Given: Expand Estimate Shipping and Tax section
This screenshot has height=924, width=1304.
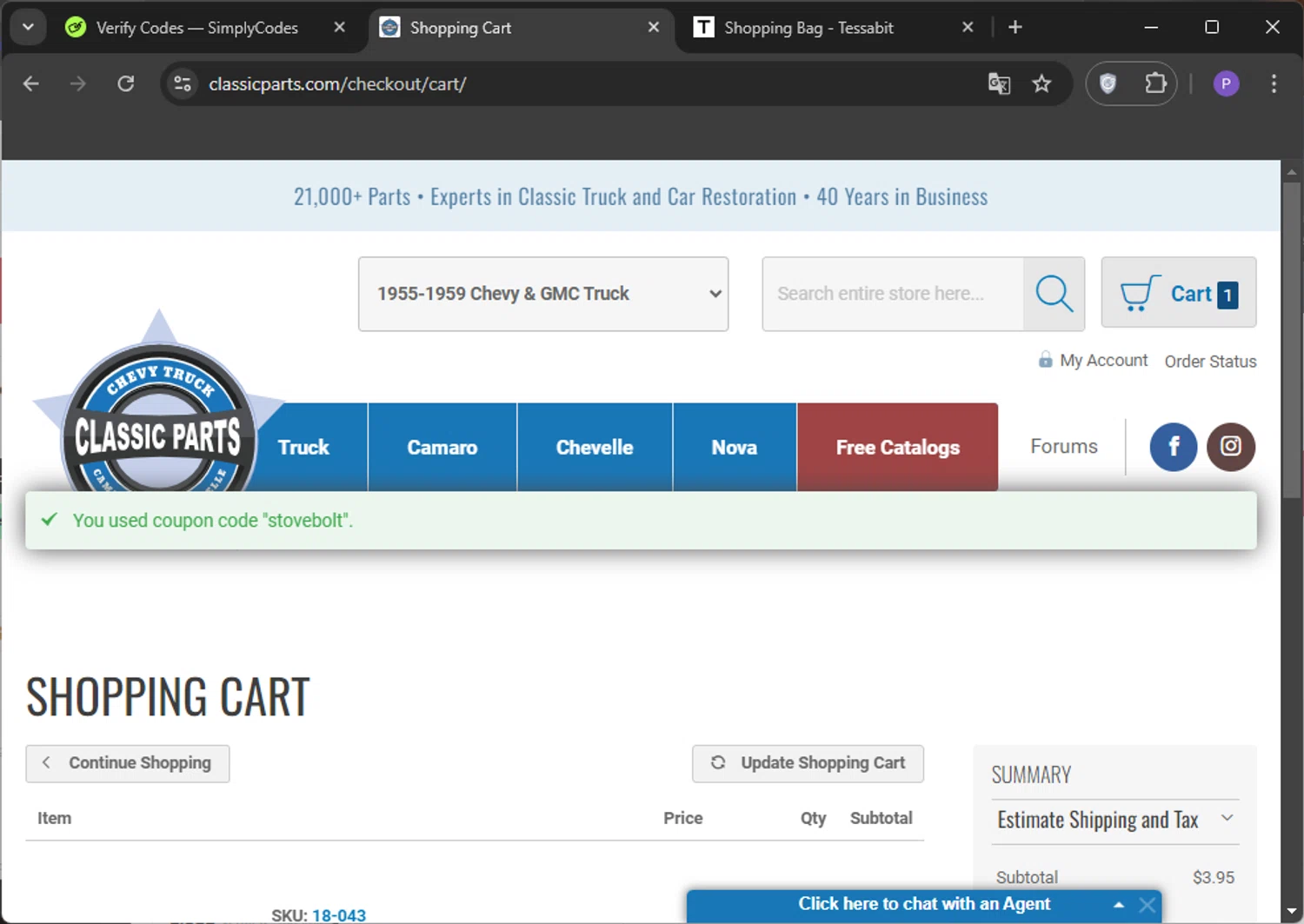Looking at the screenshot, I should 1115,820.
